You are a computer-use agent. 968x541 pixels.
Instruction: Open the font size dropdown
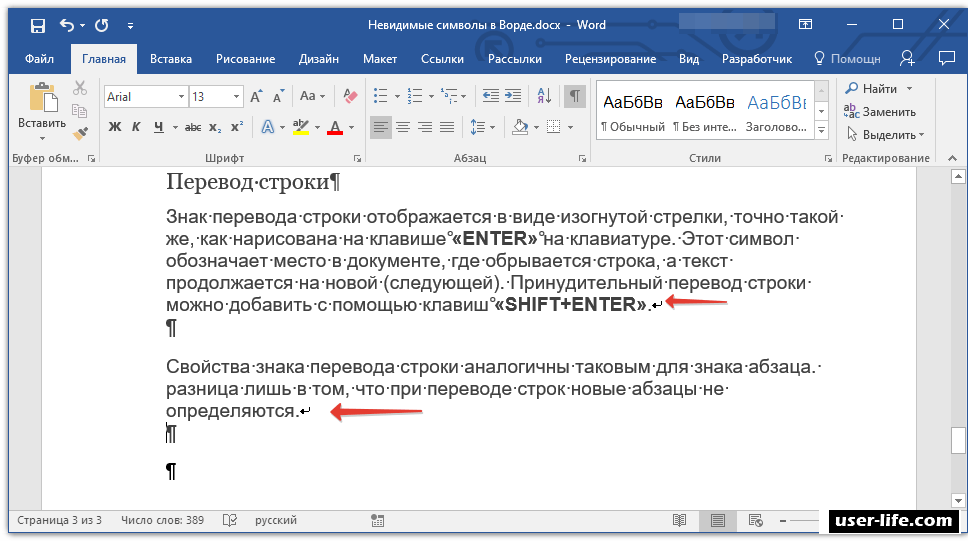coord(236,97)
